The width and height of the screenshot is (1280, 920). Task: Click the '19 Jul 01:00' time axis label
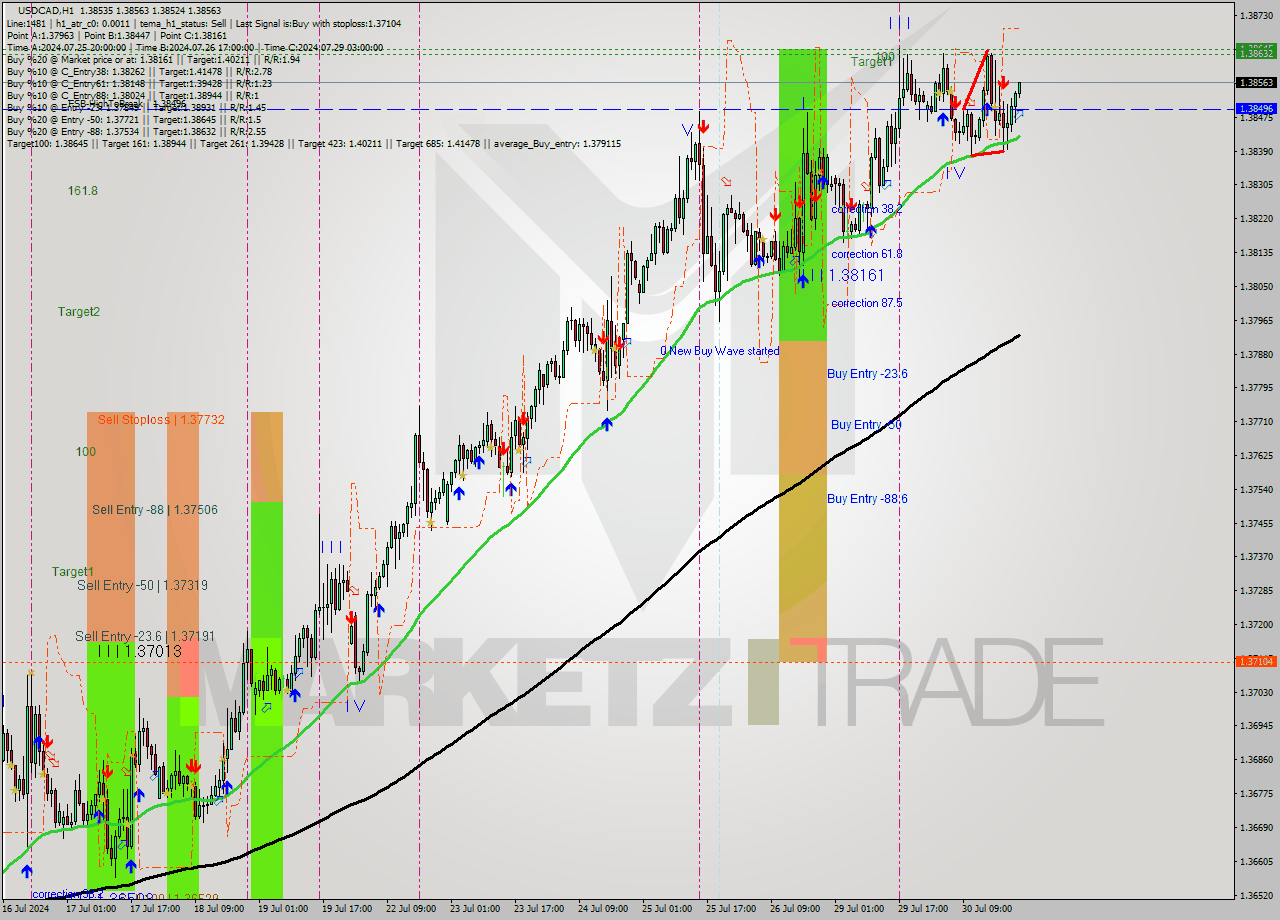tap(283, 909)
